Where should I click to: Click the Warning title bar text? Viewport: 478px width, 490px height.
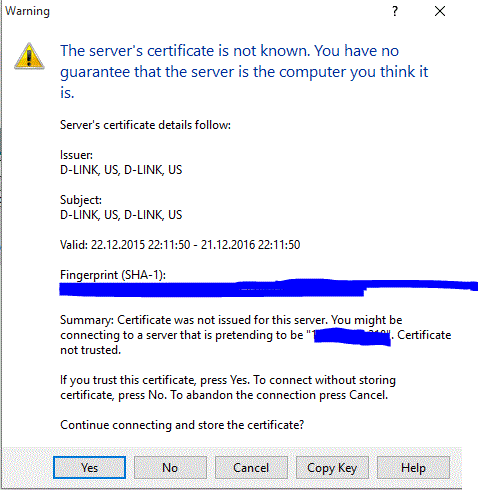(x=27, y=11)
